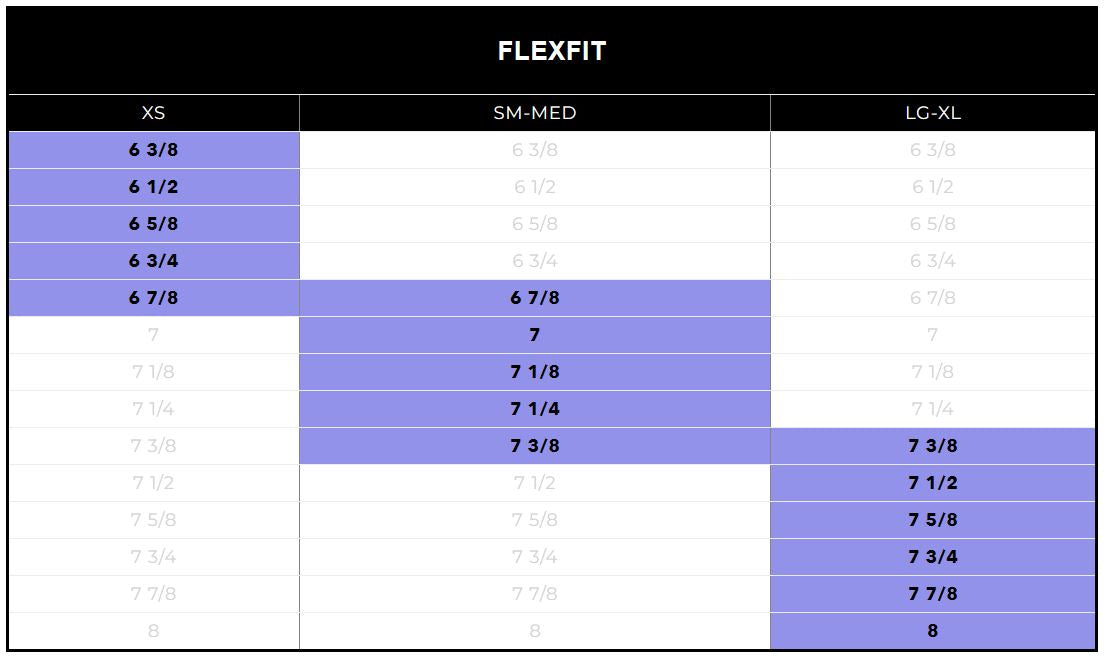Click highlighted 7 1/4 in SM-MED column
1105x660 pixels.
click(535, 409)
